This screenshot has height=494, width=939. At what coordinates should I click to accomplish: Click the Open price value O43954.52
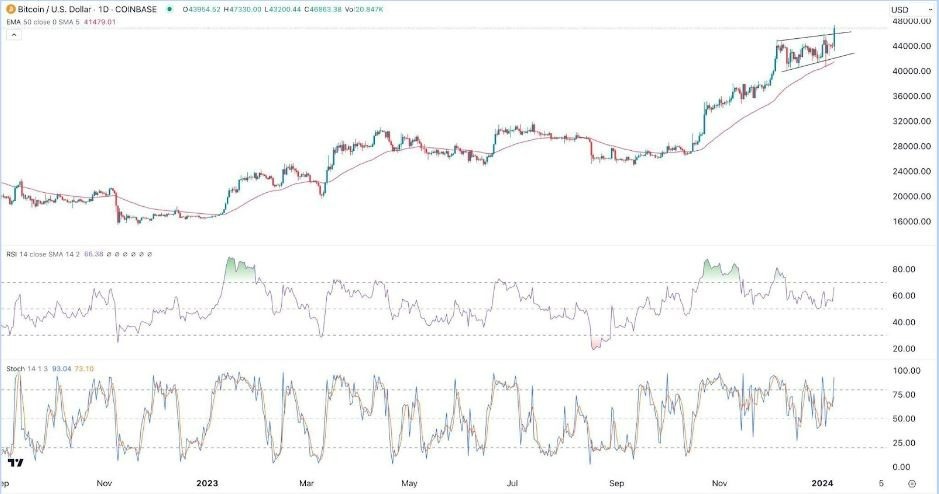(x=202, y=10)
